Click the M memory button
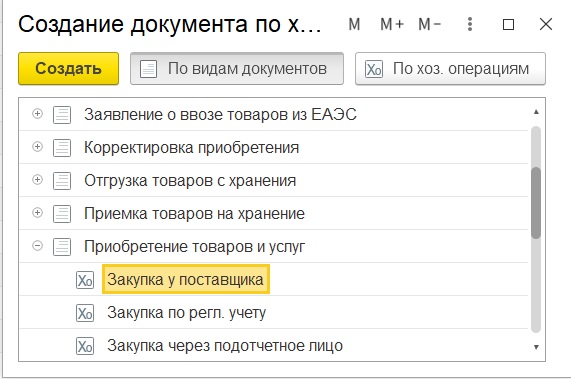The height and width of the screenshot is (379, 571). [x=354, y=24]
